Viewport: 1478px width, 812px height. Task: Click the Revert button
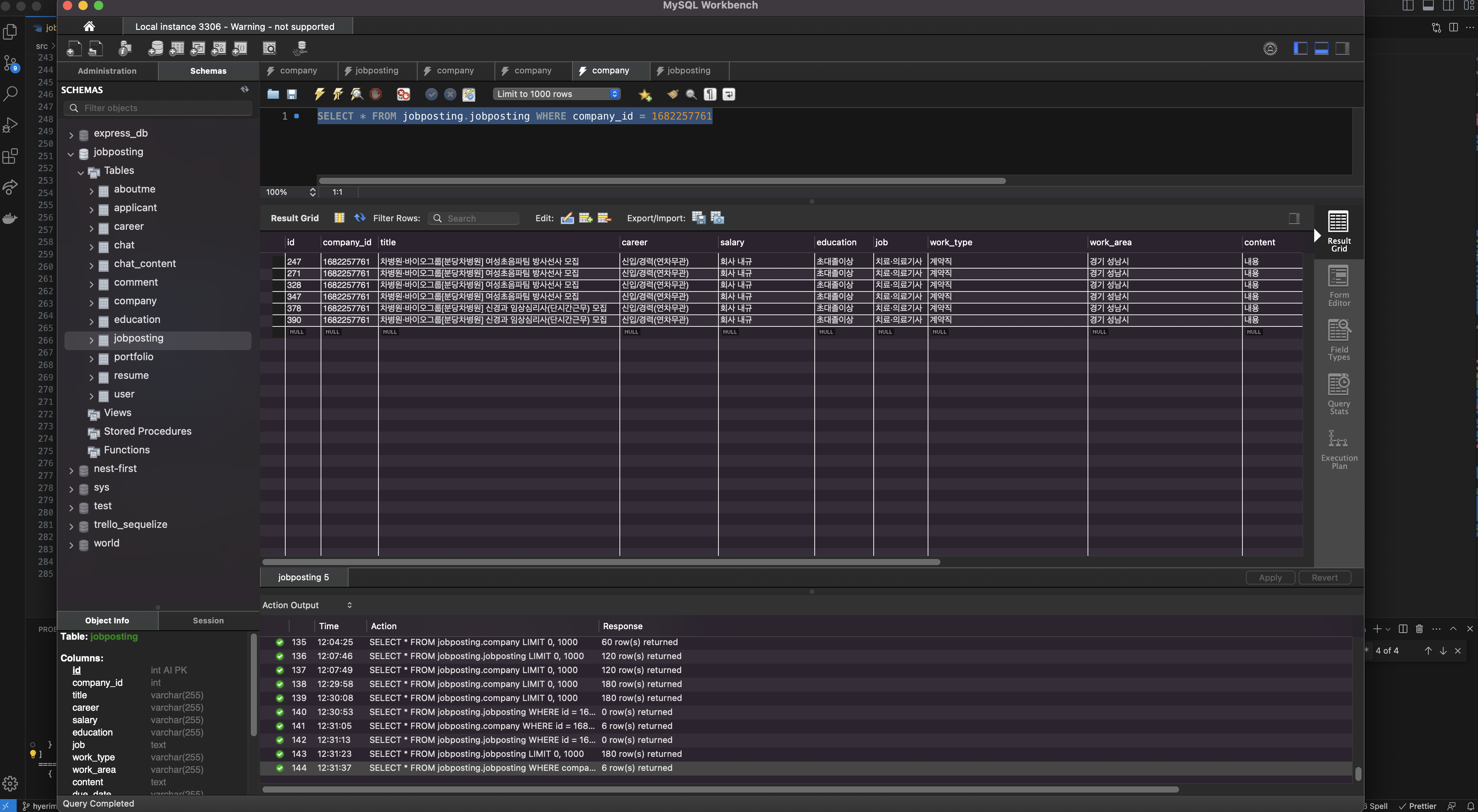pos(1324,578)
